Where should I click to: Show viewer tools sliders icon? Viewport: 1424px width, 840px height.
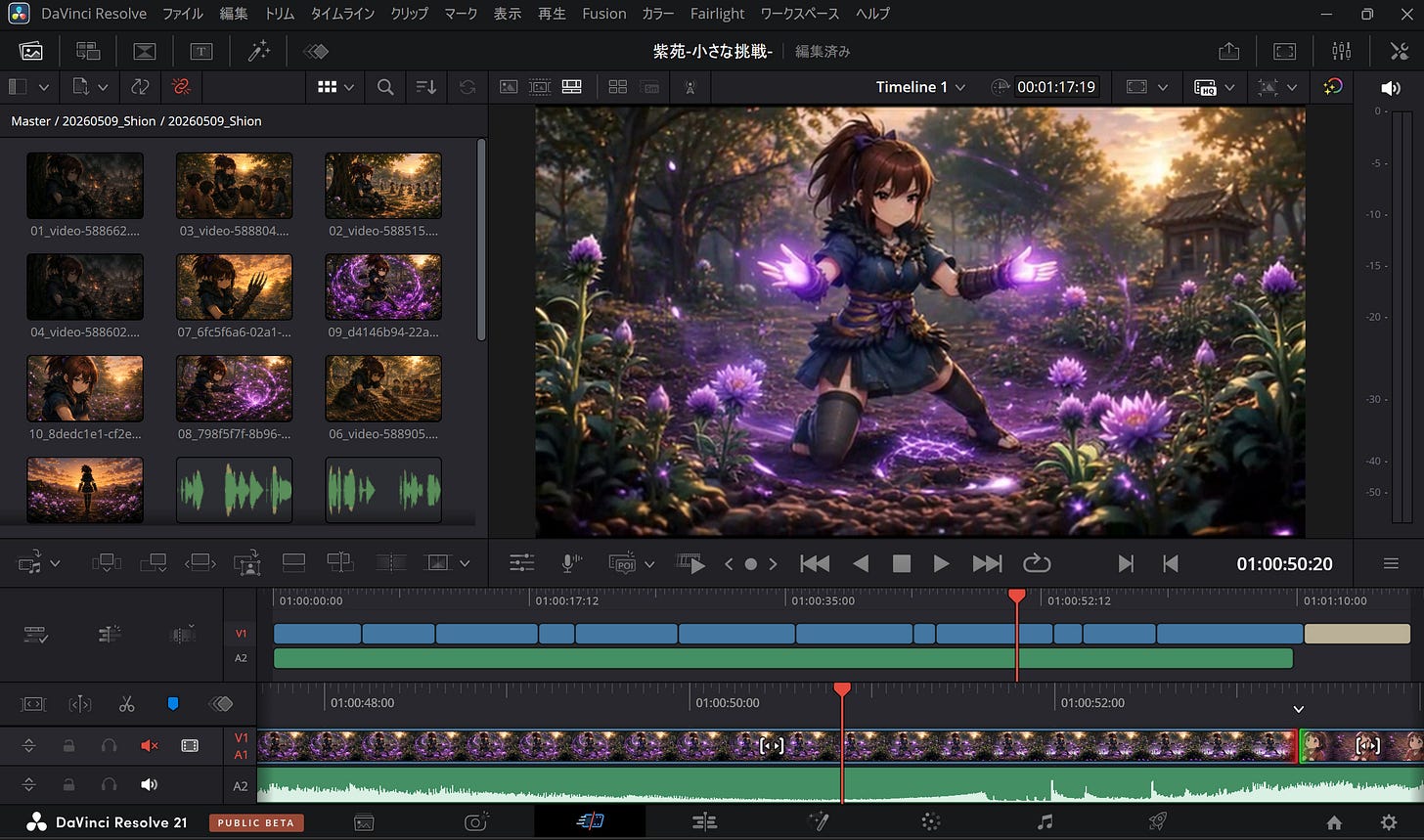click(x=522, y=563)
